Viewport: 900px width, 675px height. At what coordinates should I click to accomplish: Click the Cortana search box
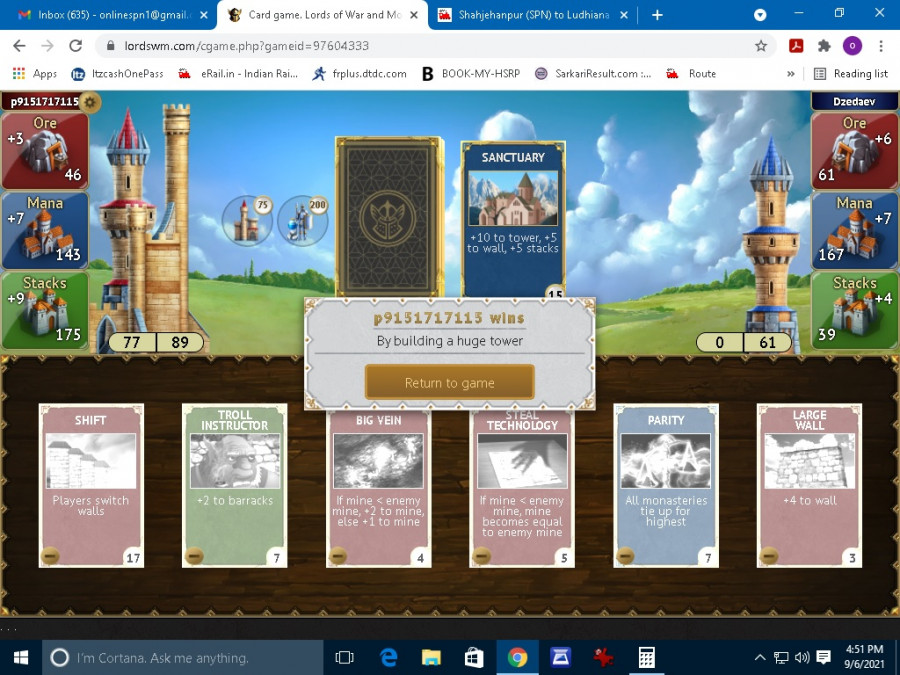coord(183,658)
